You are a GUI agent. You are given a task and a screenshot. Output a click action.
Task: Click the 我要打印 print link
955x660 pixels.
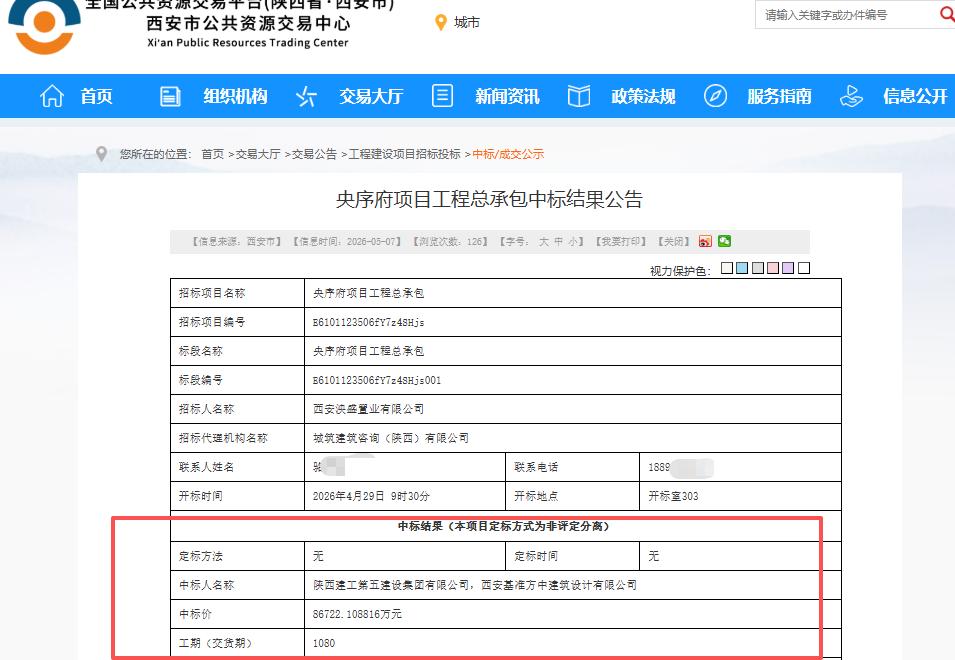pos(621,242)
